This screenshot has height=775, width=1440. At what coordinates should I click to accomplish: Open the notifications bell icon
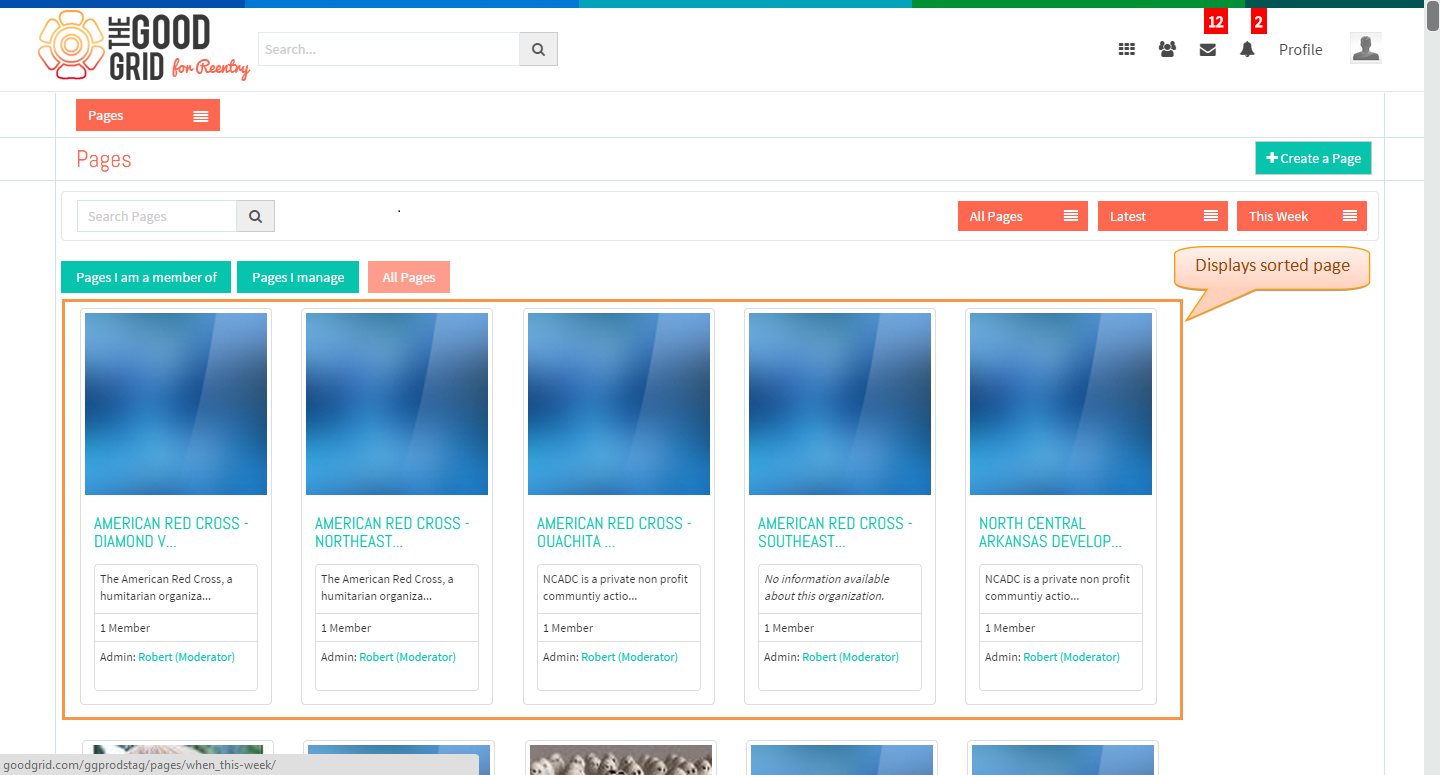(x=1247, y=49)
